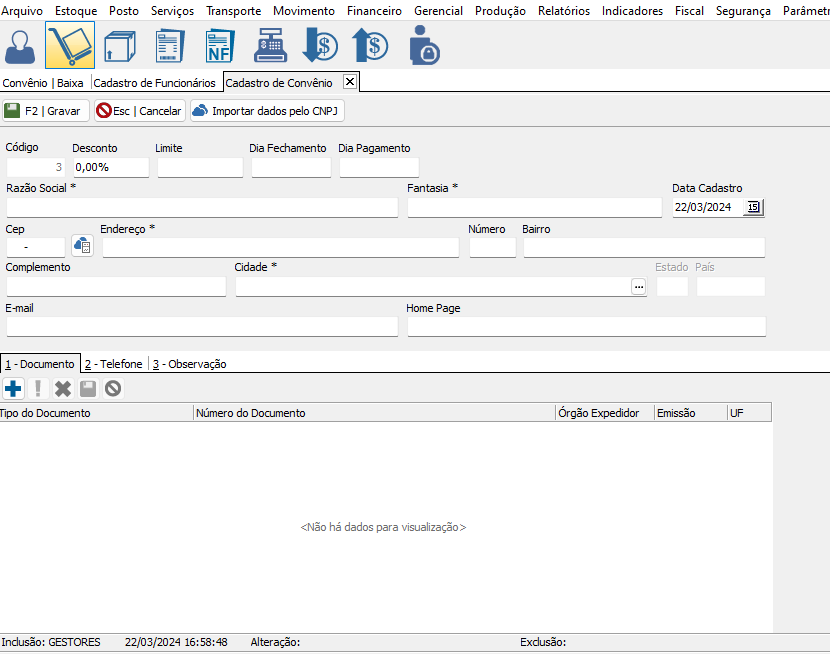The height and width of the screenshot is (654, 830).
Task: Open the Financeiro menu
Action: (x=374, y=11)
